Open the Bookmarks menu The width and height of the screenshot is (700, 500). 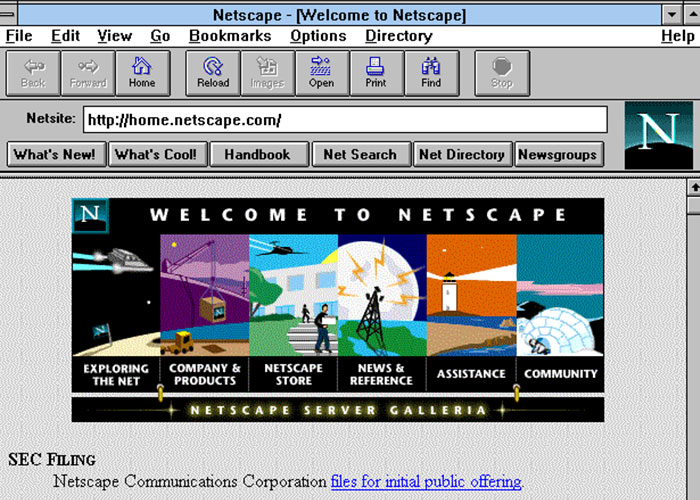[x=229, y=36]
